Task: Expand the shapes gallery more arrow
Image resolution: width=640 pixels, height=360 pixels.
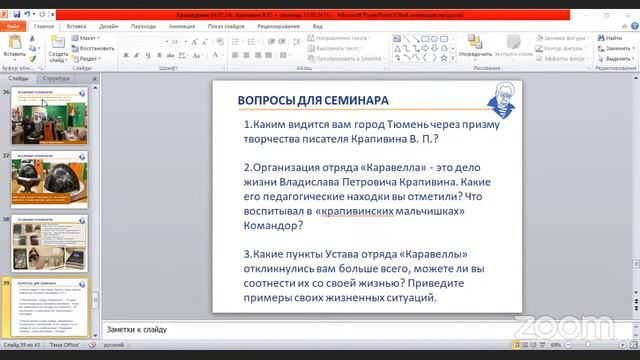Action: (x=453, y=58)
